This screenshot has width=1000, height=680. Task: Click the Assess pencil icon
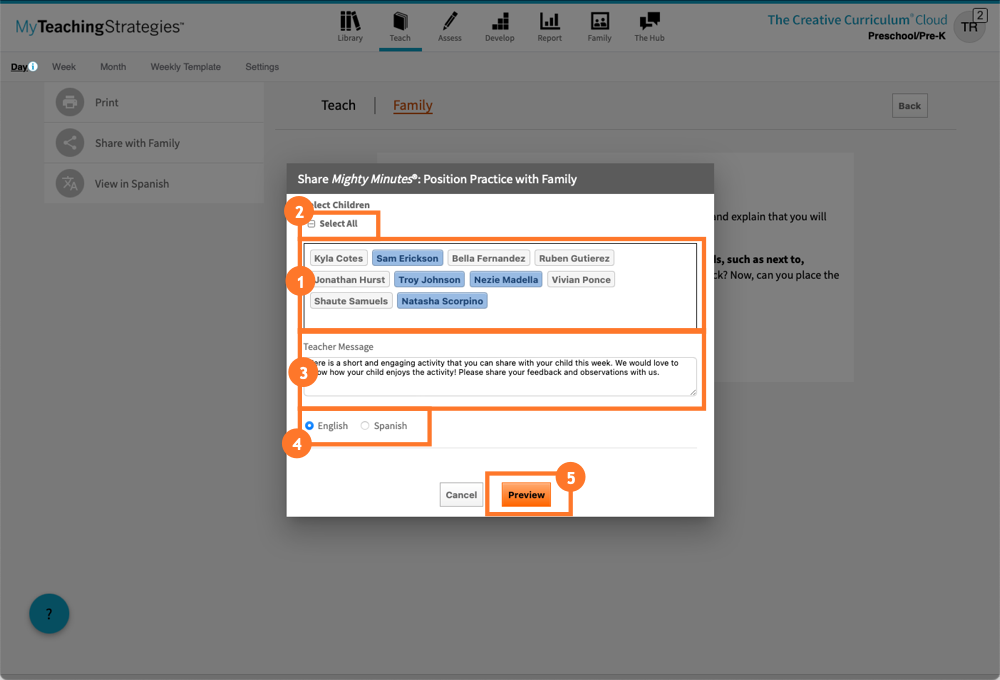(450, 21)
